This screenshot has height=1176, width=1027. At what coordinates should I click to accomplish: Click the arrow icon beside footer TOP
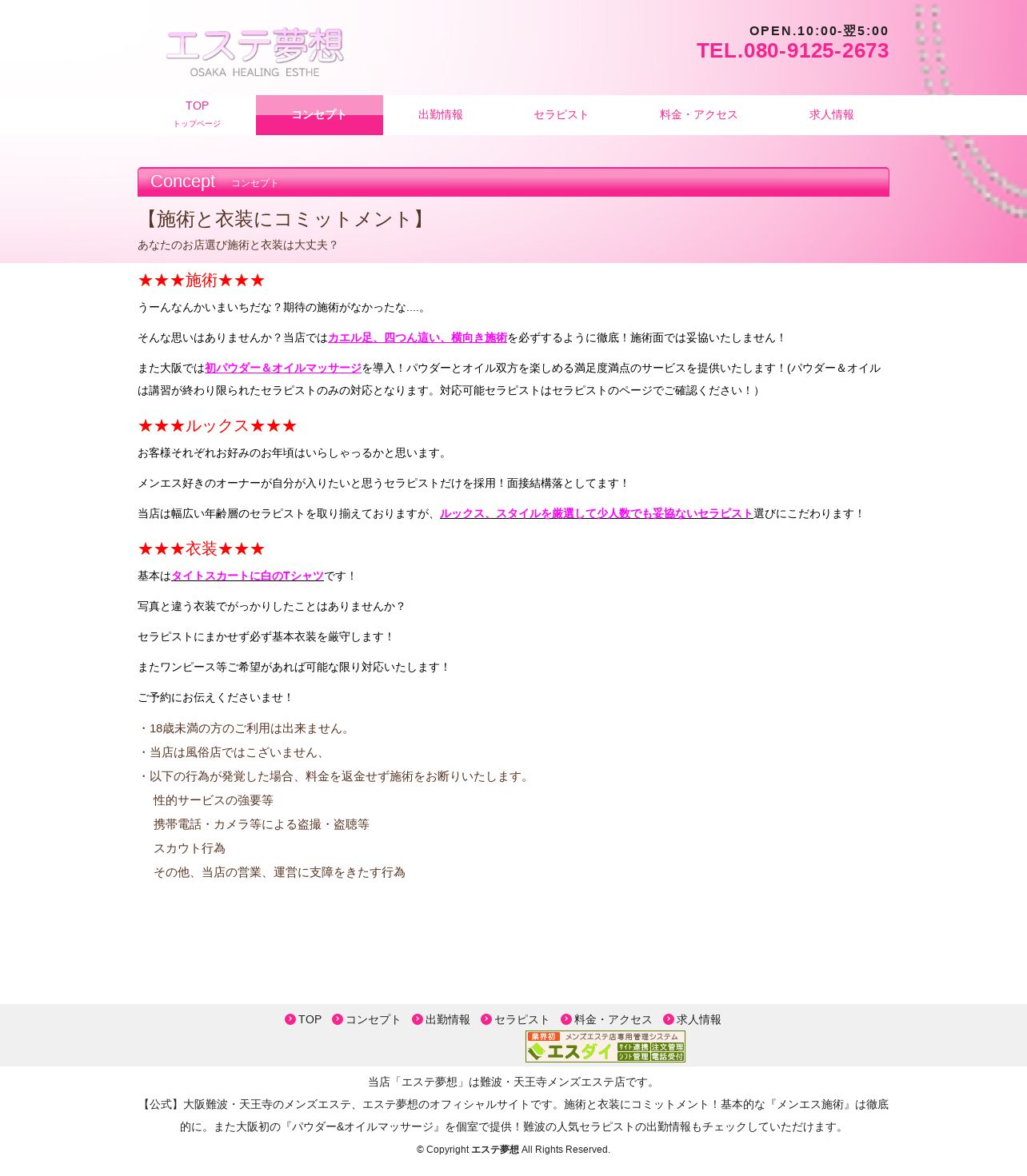pos(290,1019)
